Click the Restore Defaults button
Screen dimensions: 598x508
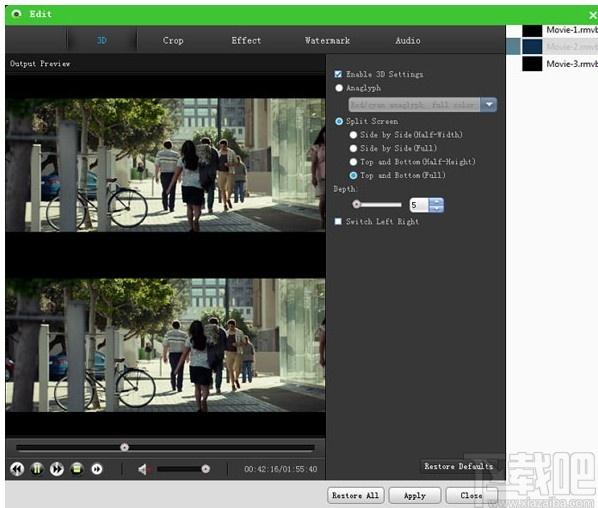point(458,466)
